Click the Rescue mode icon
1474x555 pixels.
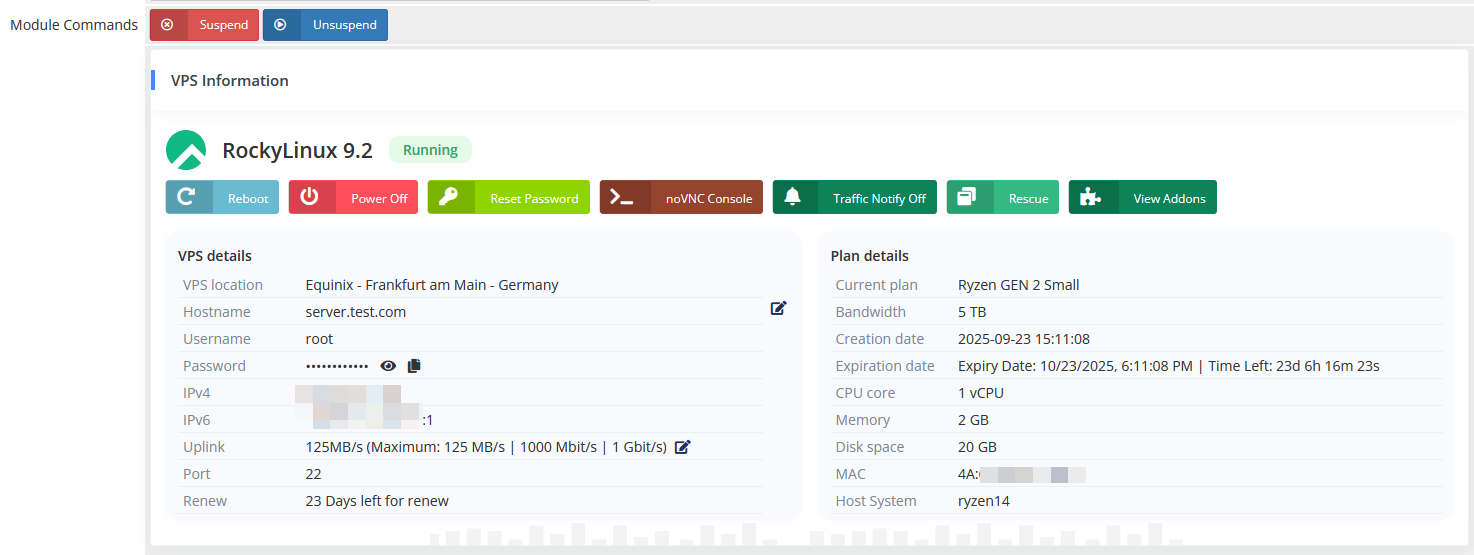(967, 197)
